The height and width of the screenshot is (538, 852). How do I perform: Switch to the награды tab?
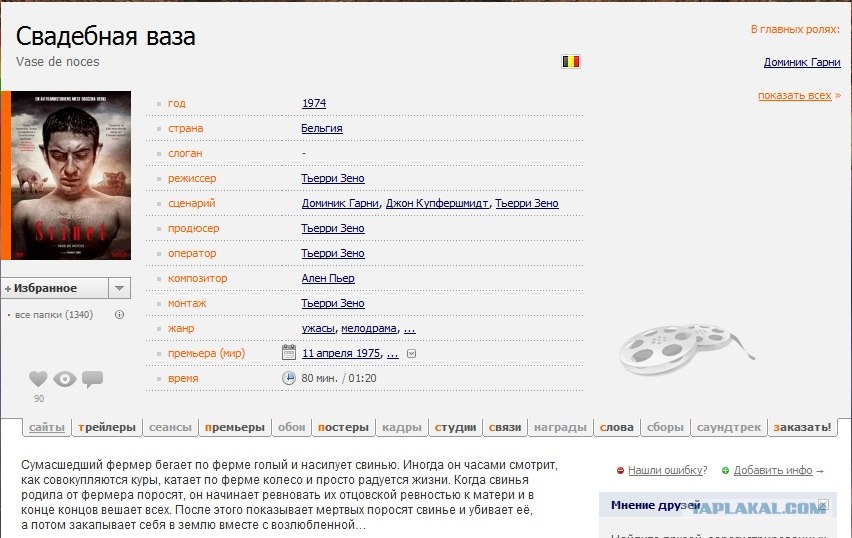click(x=560, y=427)
